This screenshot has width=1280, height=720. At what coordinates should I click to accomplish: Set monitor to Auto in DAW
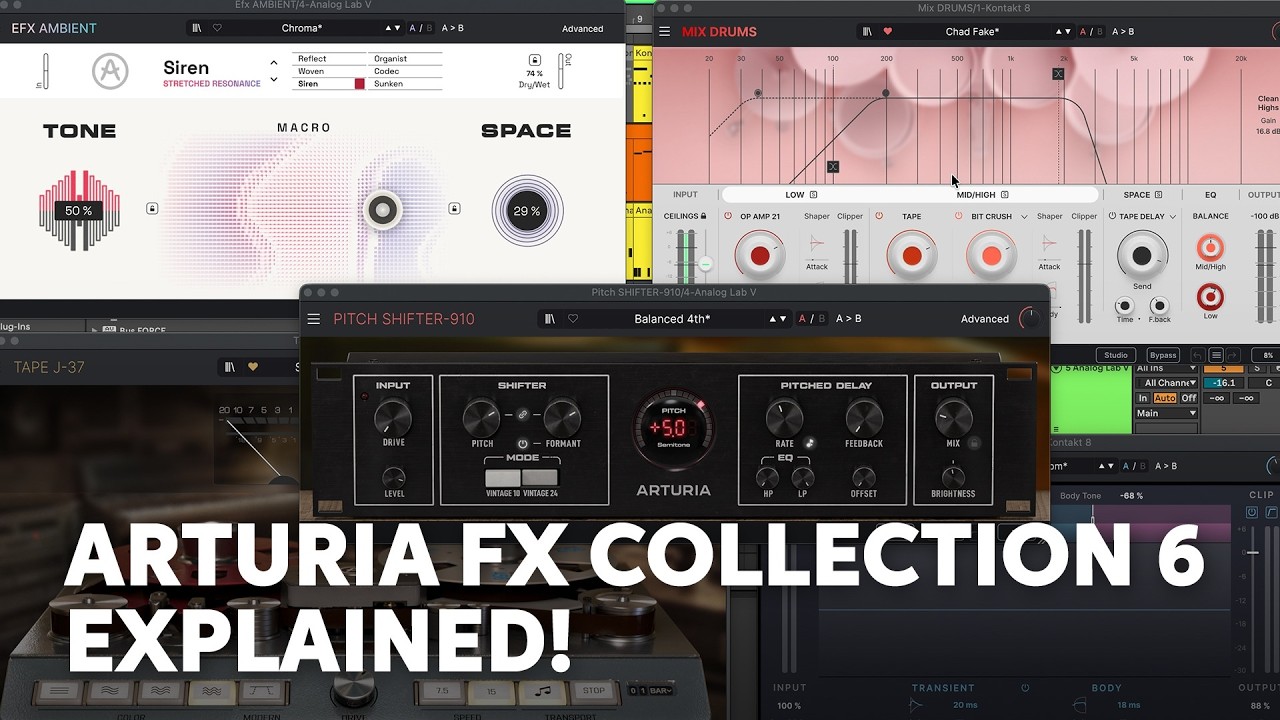1164,398
